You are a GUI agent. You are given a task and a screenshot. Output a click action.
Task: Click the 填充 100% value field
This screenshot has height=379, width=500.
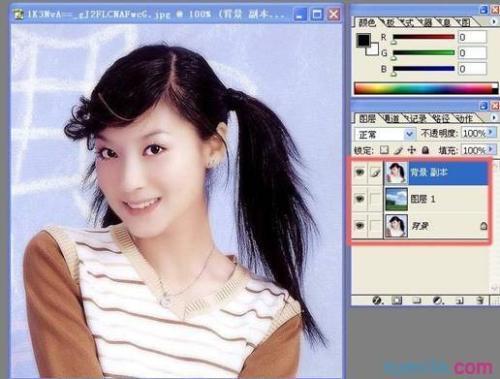click(474, 150)
